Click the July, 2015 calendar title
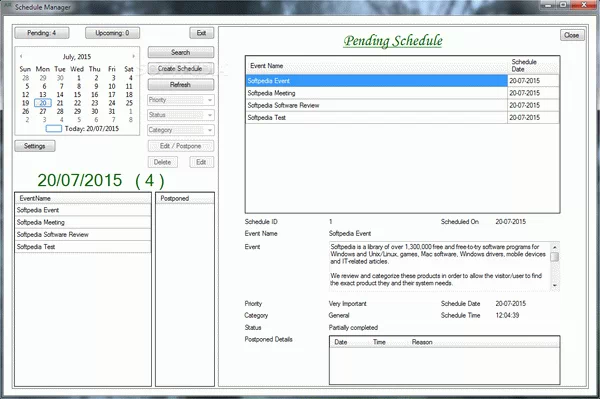Image resolution: width=600 pixels, height=399 pixels. coord(77,57)
